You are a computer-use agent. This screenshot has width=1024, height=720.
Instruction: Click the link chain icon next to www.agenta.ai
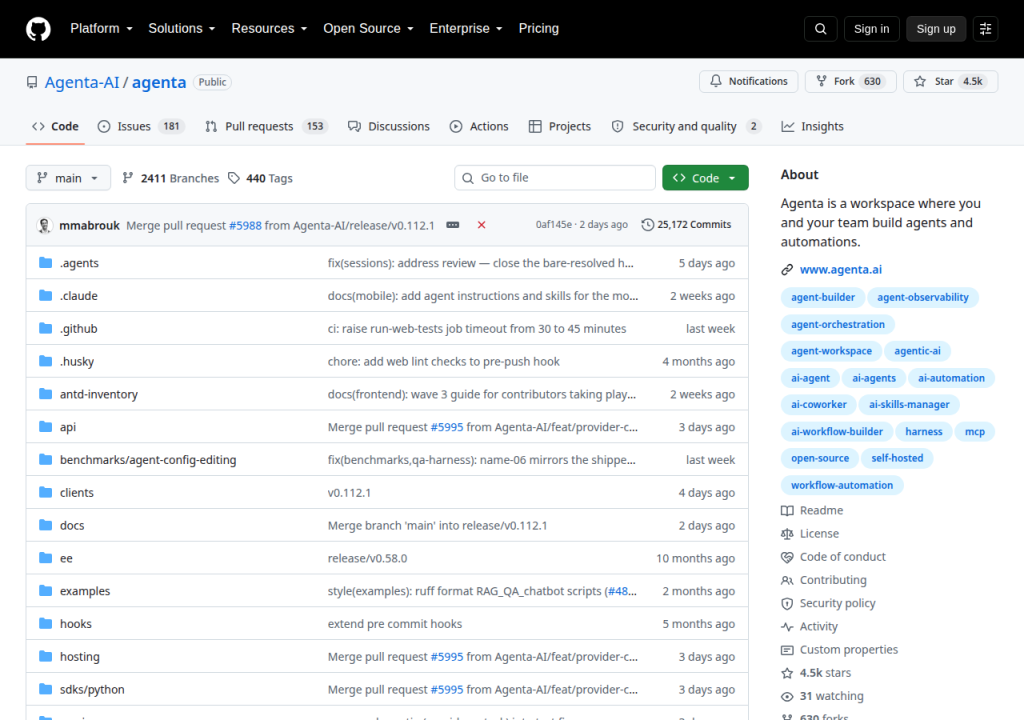pos(787,270)
